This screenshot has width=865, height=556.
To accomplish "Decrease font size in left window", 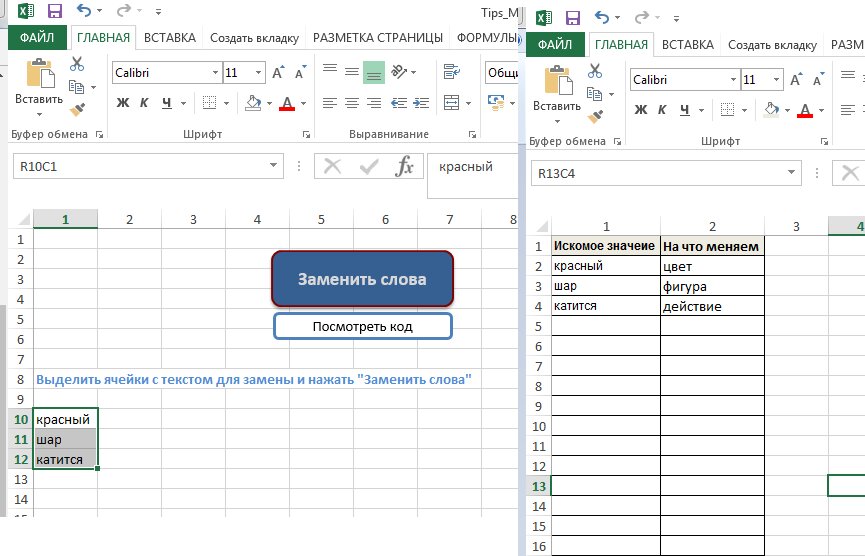I will tap(300, 73).
